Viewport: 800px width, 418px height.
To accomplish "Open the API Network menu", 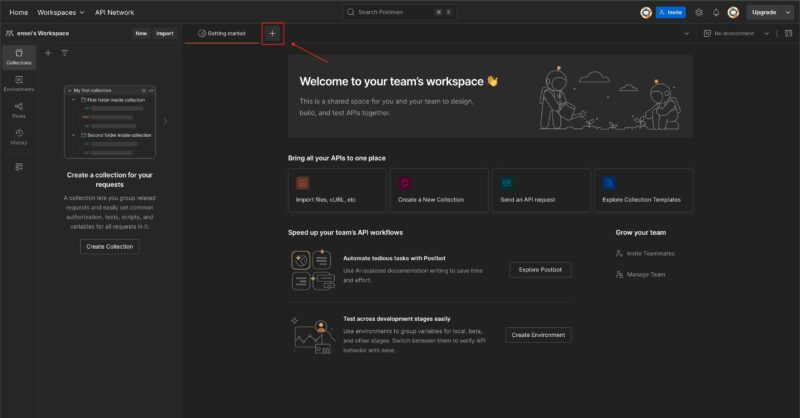I will pos(115,12).
